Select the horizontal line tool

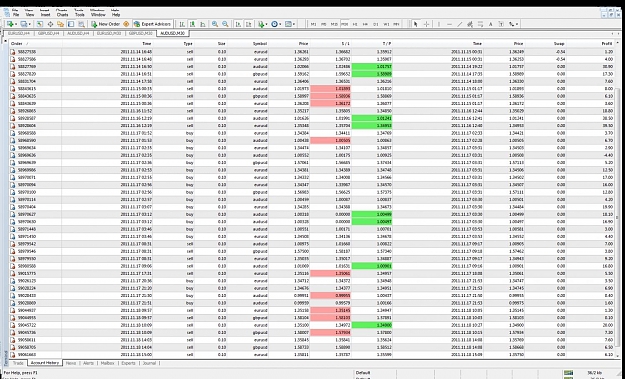[x=449, y=24]
